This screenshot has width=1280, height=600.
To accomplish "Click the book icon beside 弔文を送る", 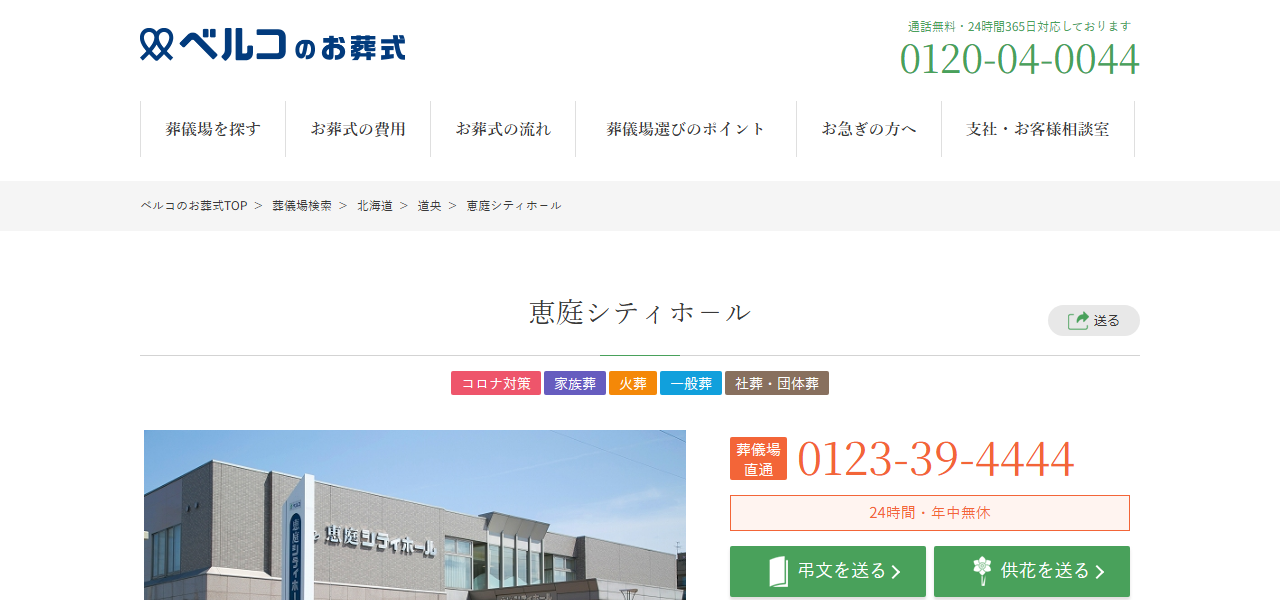I will click(778, 571).
